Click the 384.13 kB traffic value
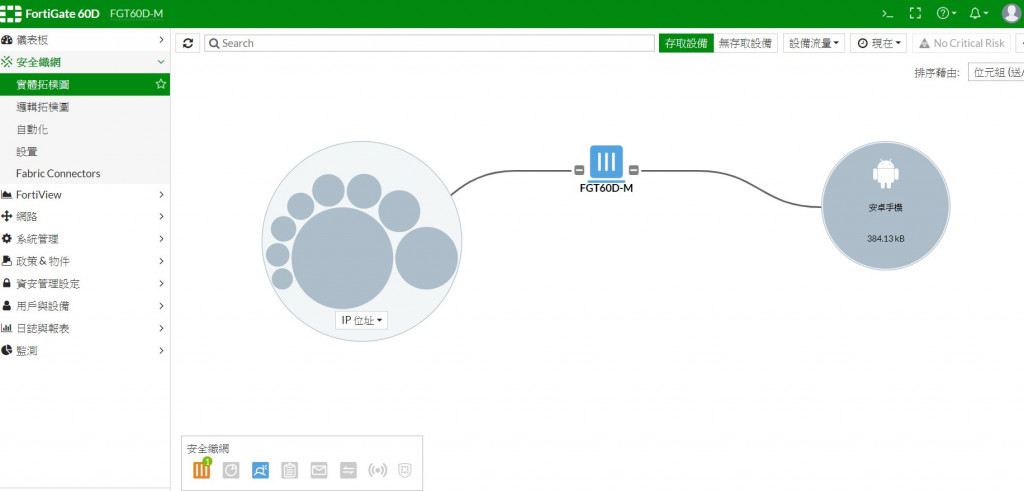Image resolution: width=1024 pixels, height=491 pixels. (886, 238)
